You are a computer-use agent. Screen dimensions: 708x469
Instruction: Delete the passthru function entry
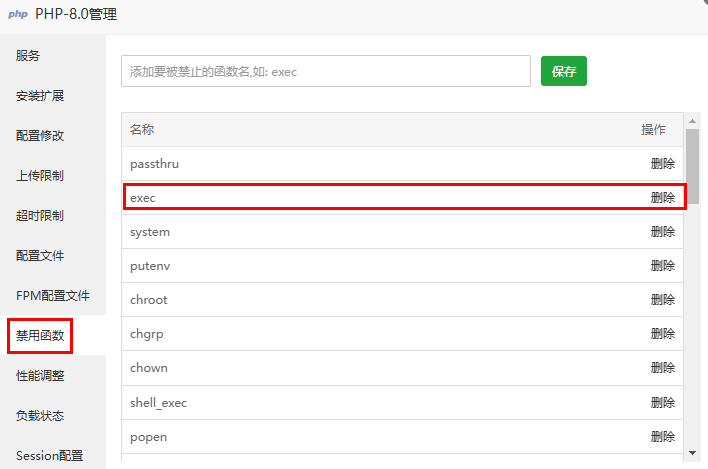click(x=662, y=163)
